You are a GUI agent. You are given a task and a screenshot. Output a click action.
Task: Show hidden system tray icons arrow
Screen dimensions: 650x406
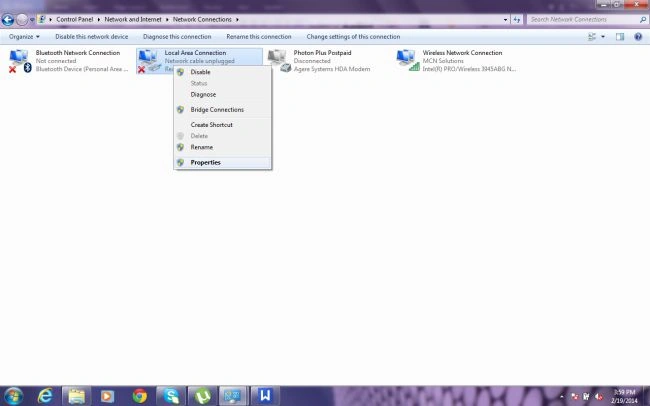[562, 397]
